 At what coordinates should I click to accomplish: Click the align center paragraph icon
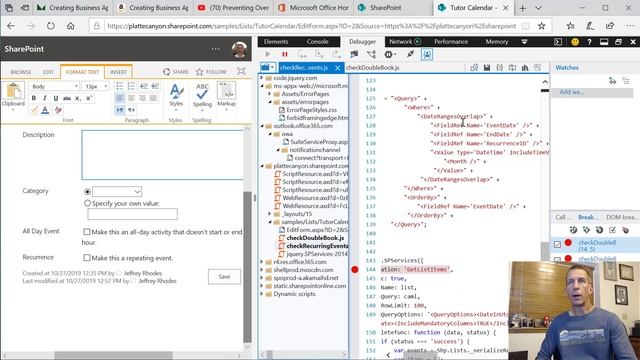coord(131,98)
